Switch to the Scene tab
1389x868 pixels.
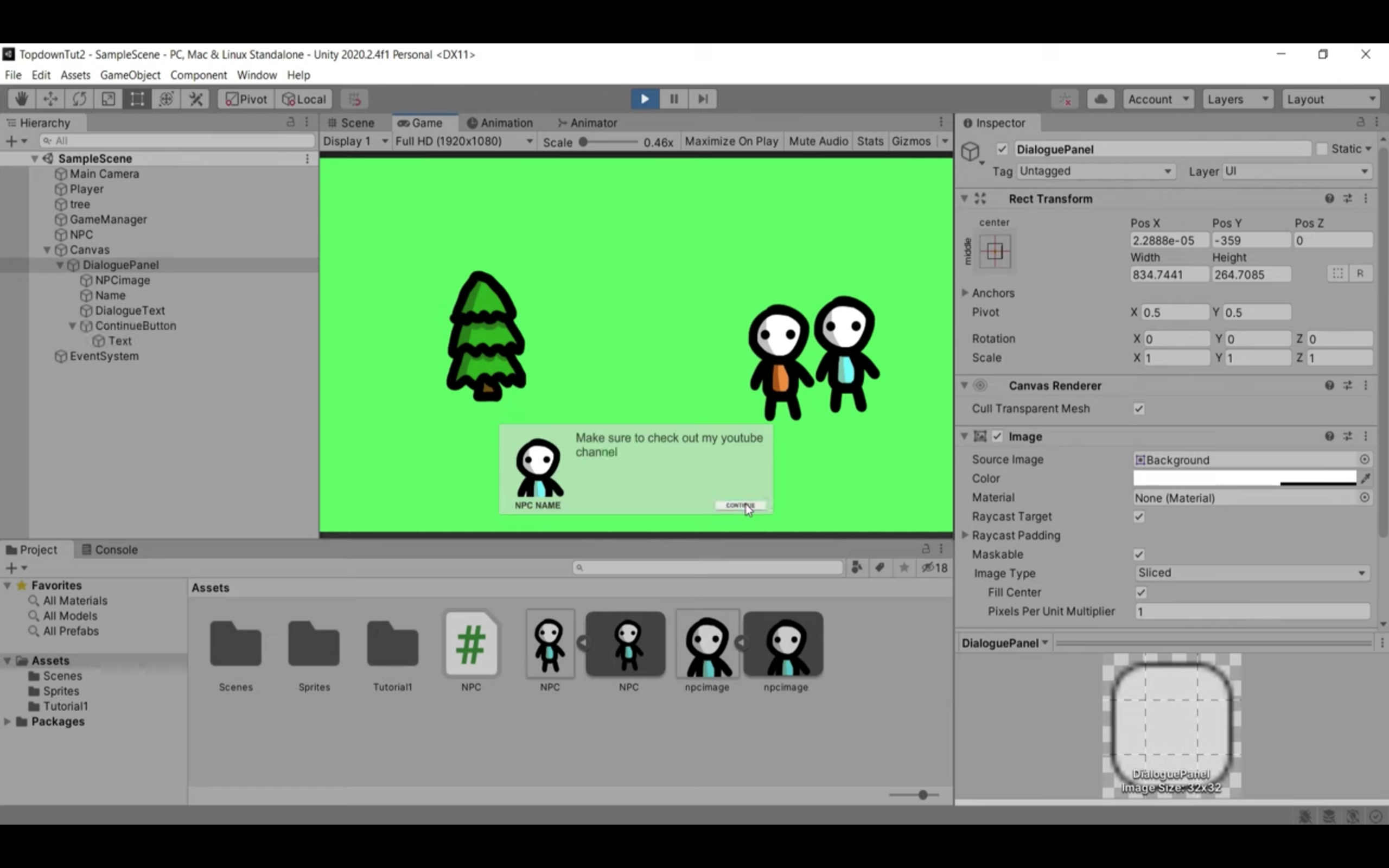[x=353, y=122]
